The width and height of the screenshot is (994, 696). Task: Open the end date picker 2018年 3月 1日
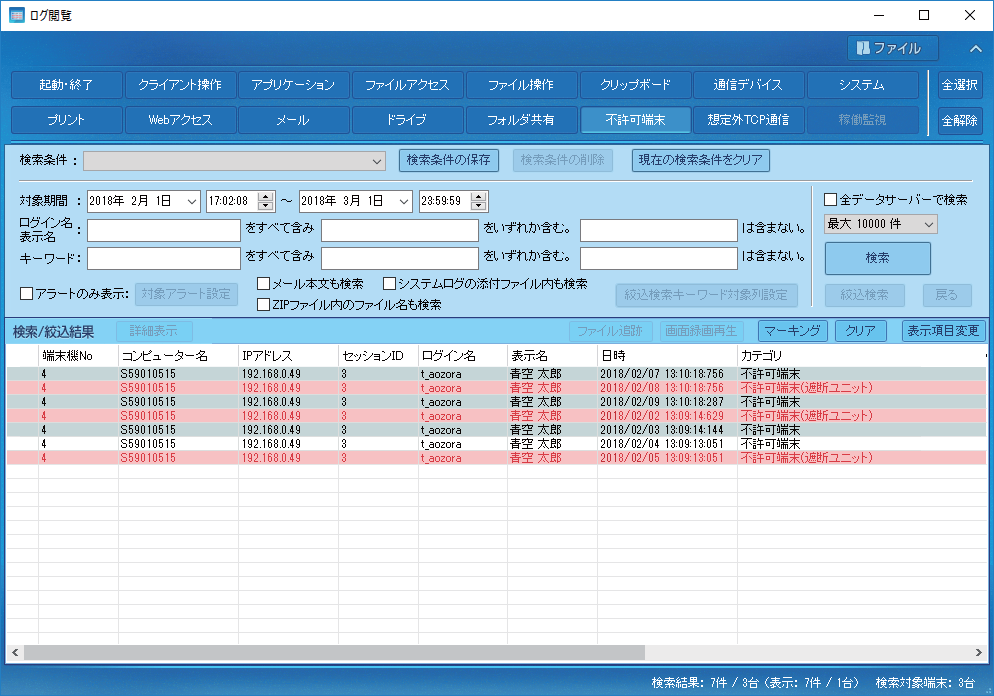[404, 202]
